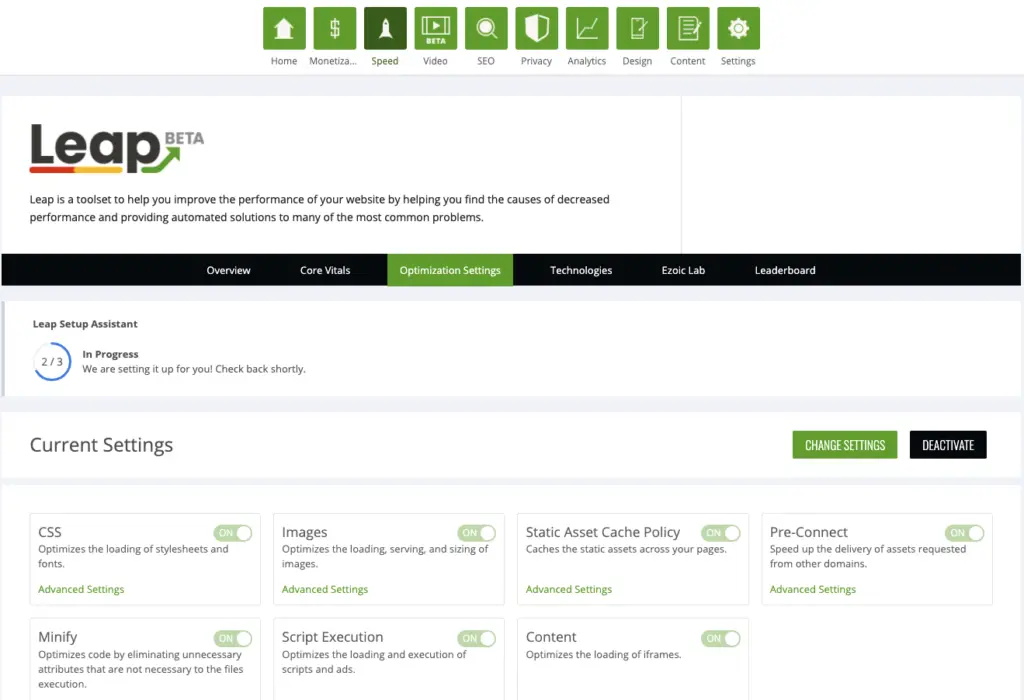Viewport: 1024px width, 700px height.
Task: Switch to the Overview tab
Action: (229, 270)
